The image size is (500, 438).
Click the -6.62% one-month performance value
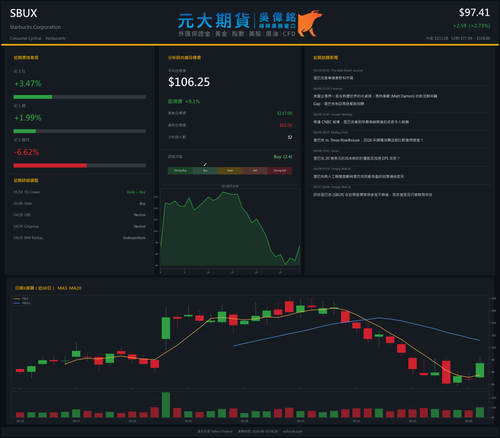click(x=26, y=152)
